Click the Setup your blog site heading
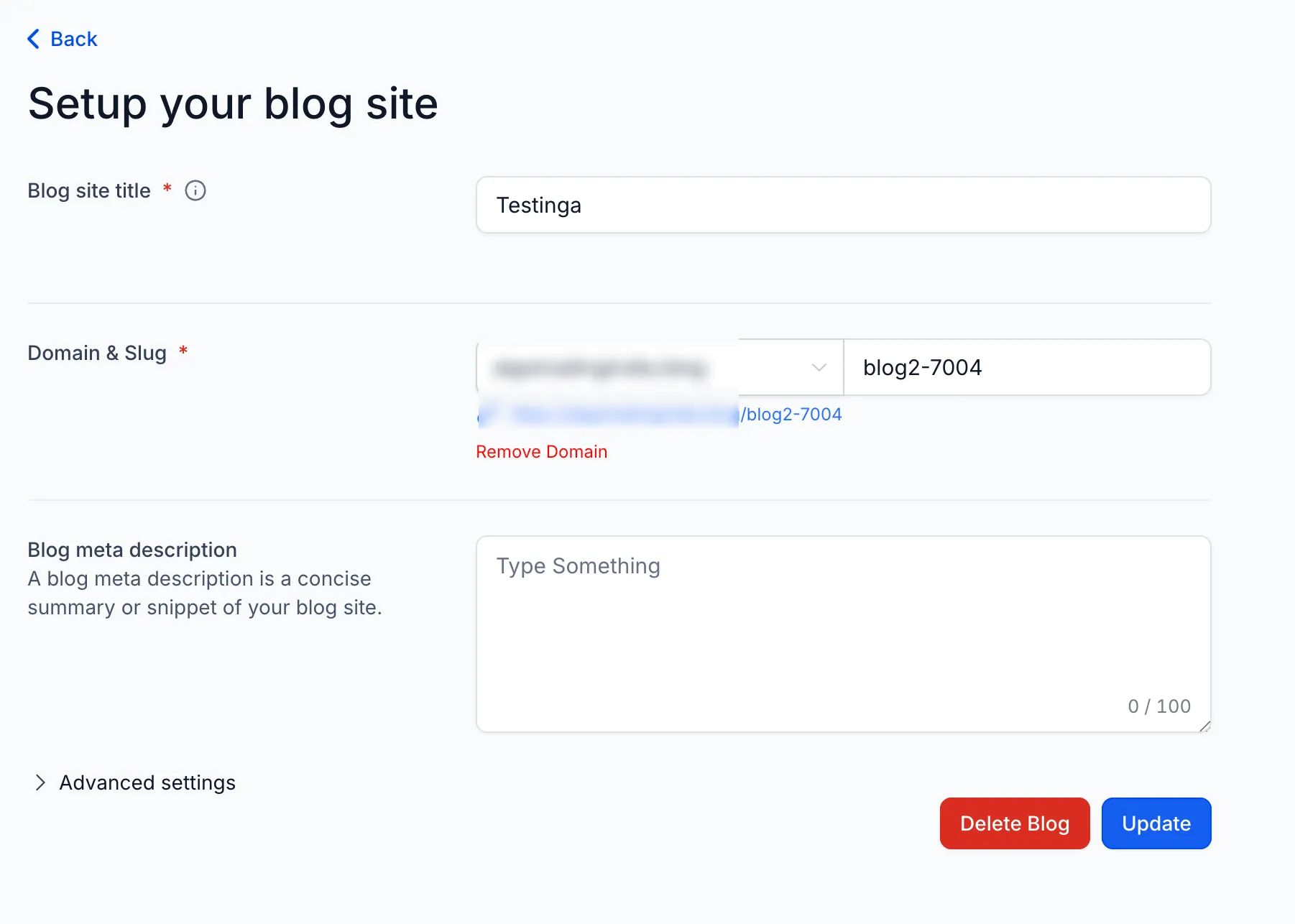This screenshot has height=924, width=1295. (232, 103)
